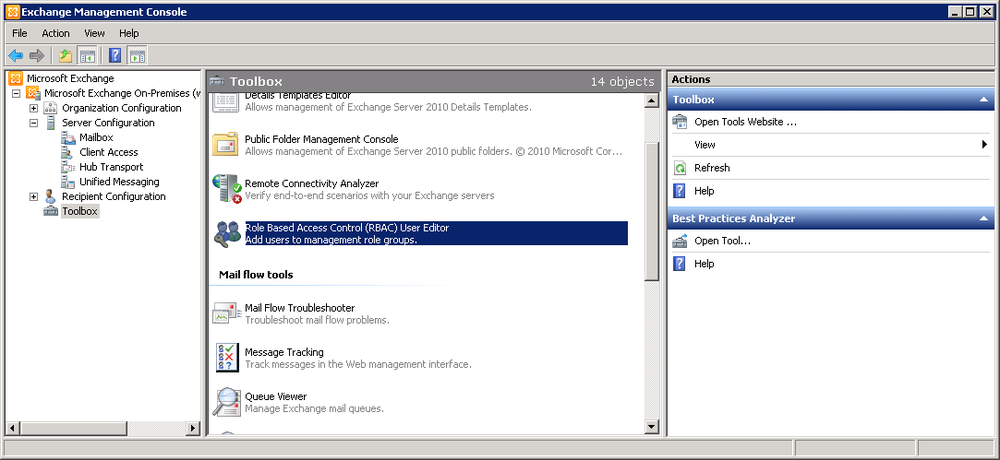
Task: Toggle the Show/Hide Action Pane toolbar icon
Action: point(136,56)
